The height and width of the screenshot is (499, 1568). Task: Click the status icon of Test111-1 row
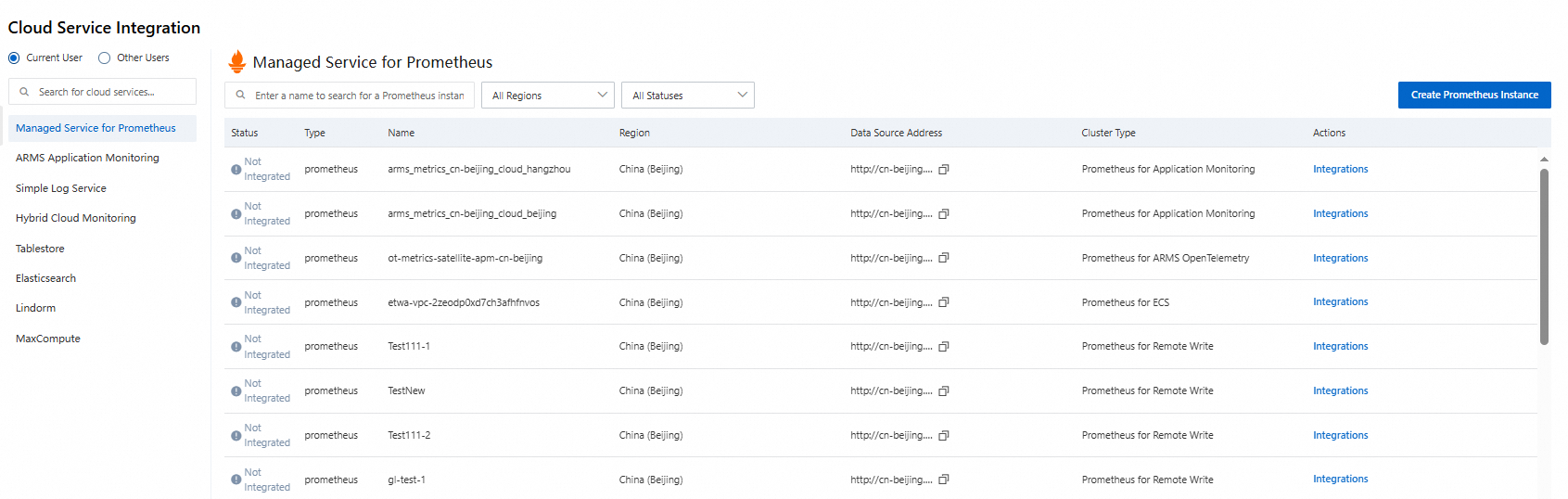click(x=236, y=347)
